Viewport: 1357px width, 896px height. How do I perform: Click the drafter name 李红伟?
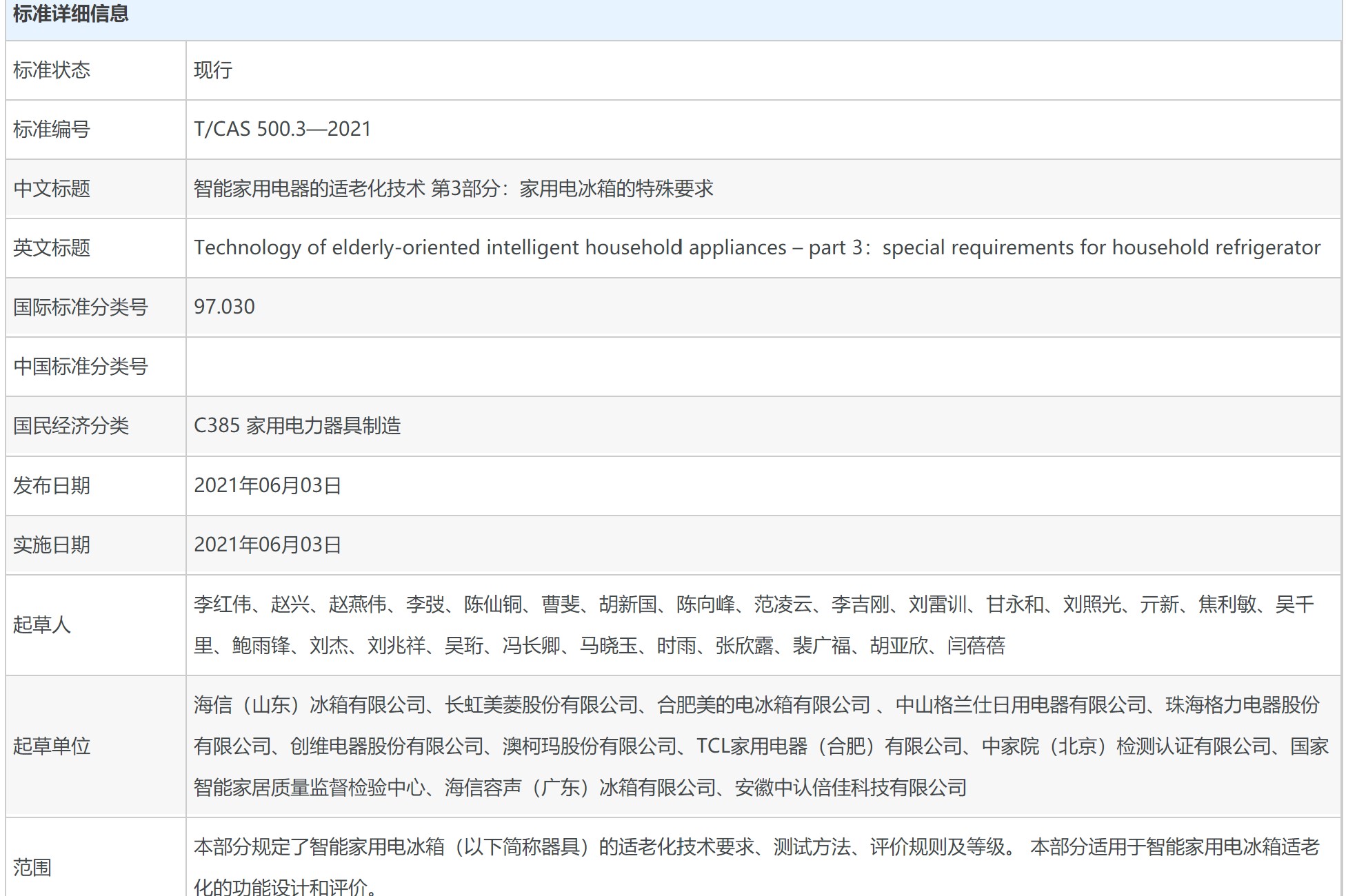tap(222, 604)
